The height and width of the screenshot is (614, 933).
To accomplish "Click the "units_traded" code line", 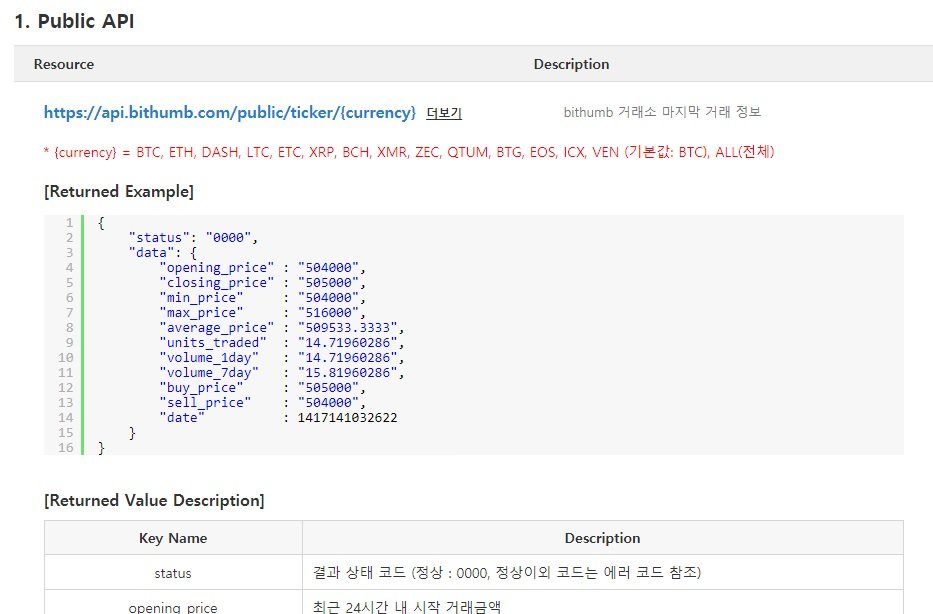I will pyautogui.click(x=282, y=343).
